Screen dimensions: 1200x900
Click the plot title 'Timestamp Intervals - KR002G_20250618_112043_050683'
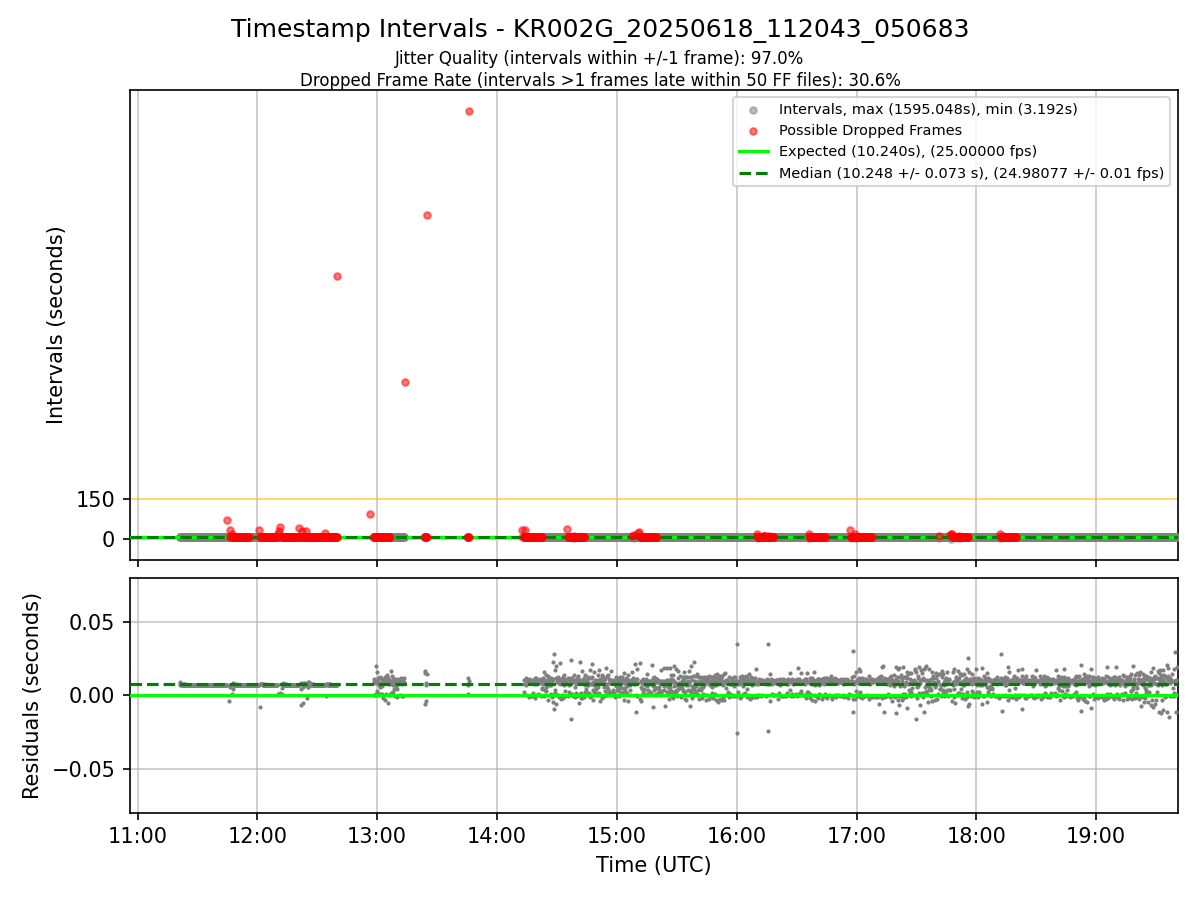(600, 29)
